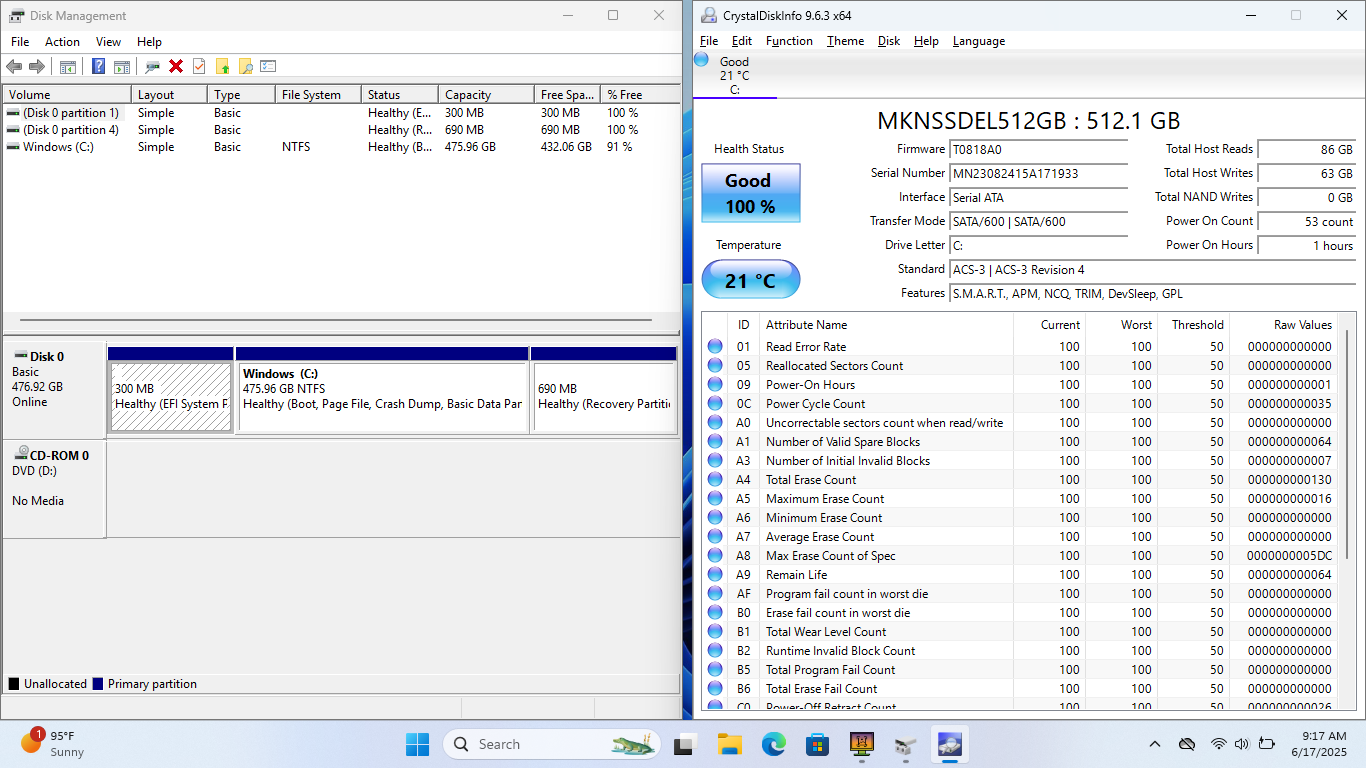This screenshot has width=1366, height=768.
Task: Click the drive-with-magnifier rescan toolbar icon
Action: click(x=152, y=67)
